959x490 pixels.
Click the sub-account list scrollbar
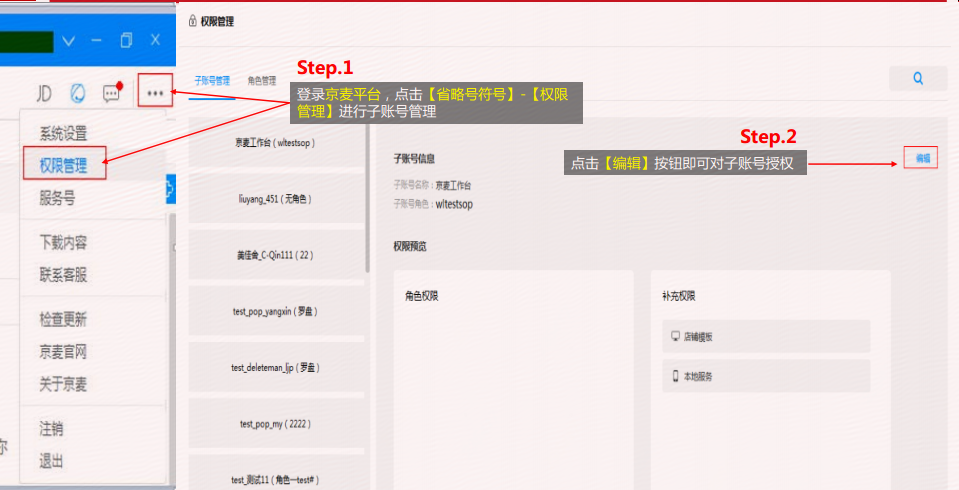point(368,196)
